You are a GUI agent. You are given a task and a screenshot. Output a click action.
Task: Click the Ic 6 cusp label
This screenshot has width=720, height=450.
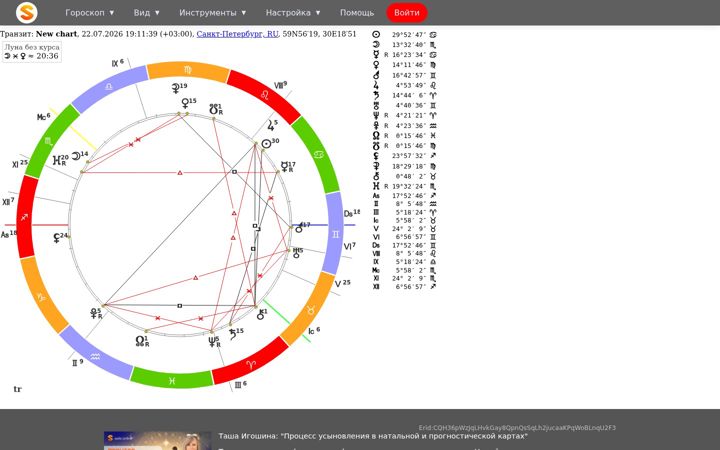(314, 331)
